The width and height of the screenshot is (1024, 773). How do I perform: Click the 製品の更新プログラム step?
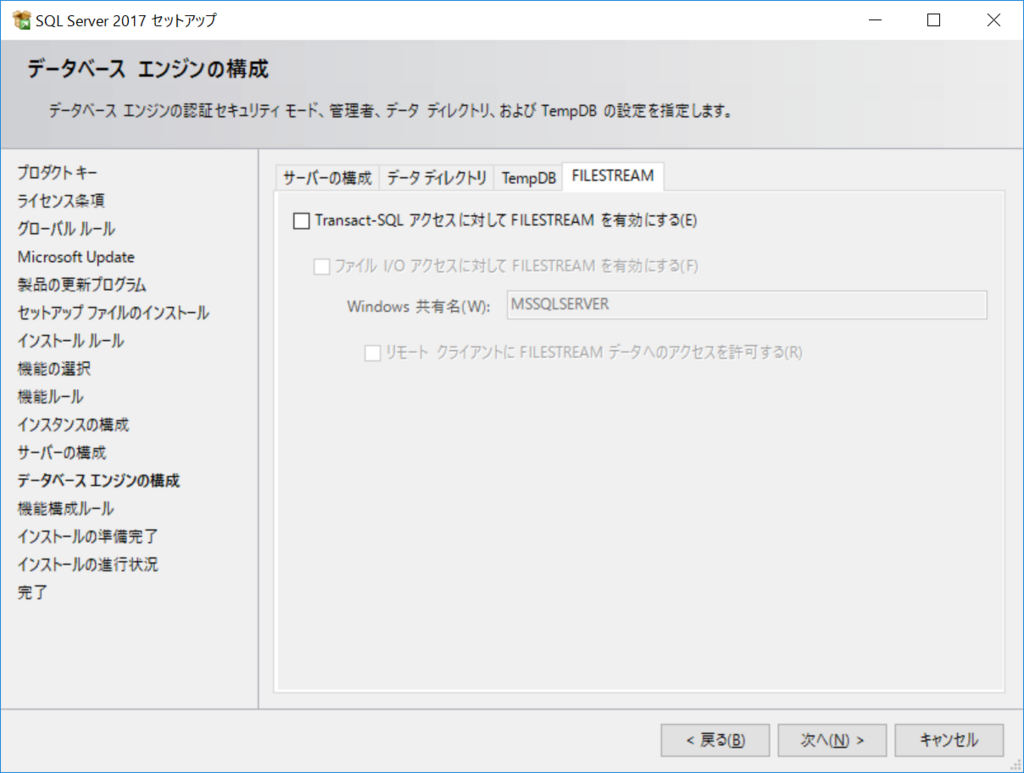[82, 285]
